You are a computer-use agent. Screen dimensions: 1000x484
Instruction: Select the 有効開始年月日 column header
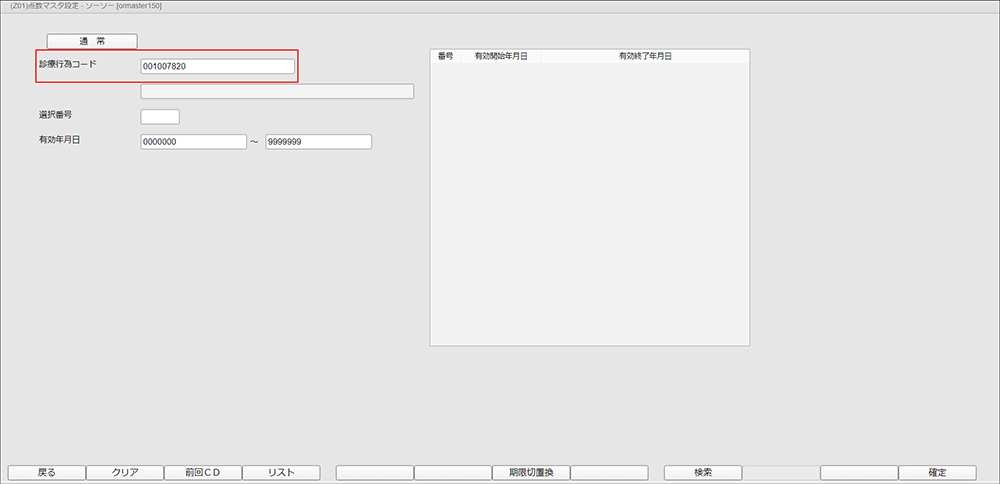pos(501,57)
